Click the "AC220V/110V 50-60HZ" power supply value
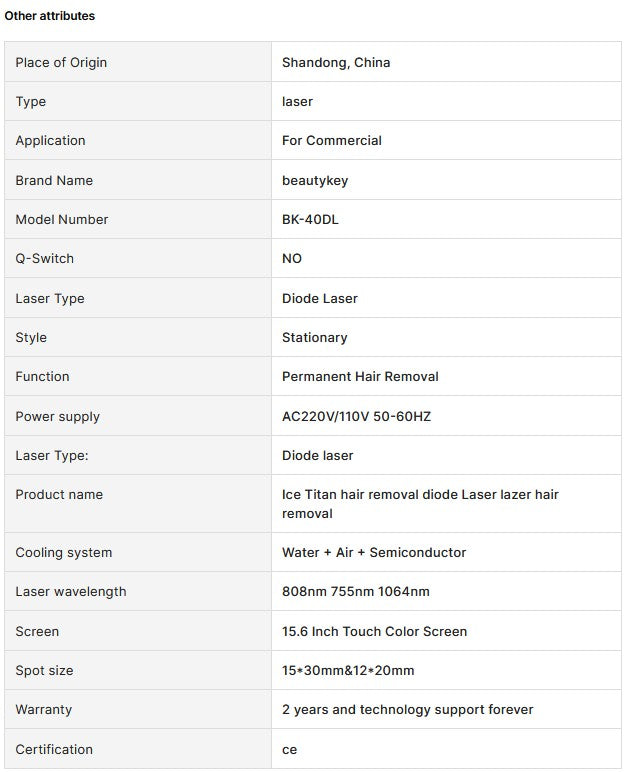This screenshot has height=772, width=635. (356, 416)
